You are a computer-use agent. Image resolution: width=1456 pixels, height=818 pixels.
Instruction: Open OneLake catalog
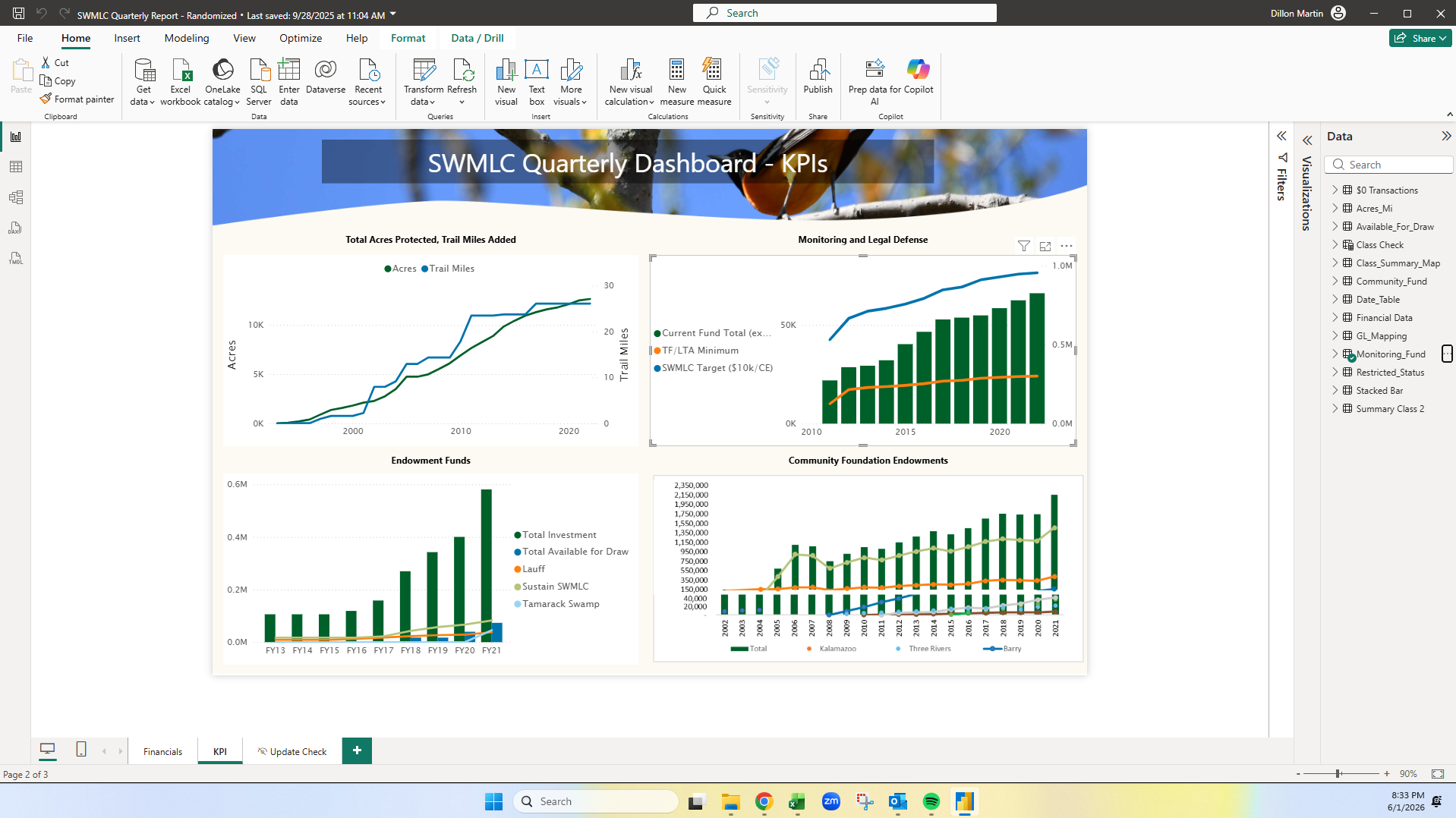[x=222, y=81]
